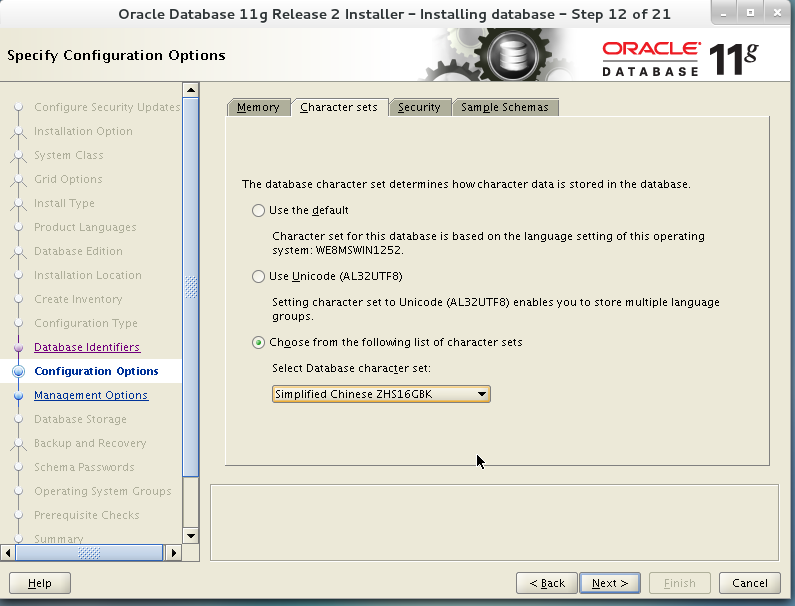This screenshot has width=795, height=606.
Task: Cancel the installation
Action: (749, 583)
